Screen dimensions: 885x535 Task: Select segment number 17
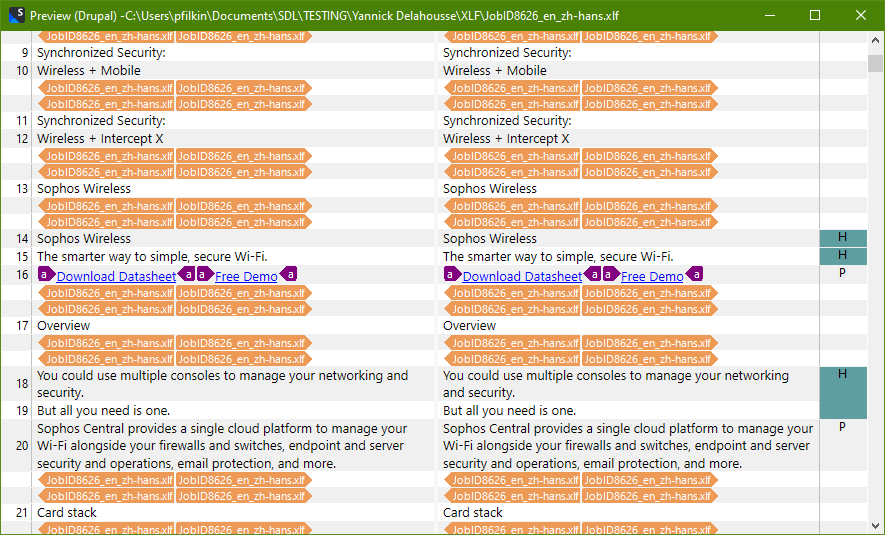[x=22, y=326]
